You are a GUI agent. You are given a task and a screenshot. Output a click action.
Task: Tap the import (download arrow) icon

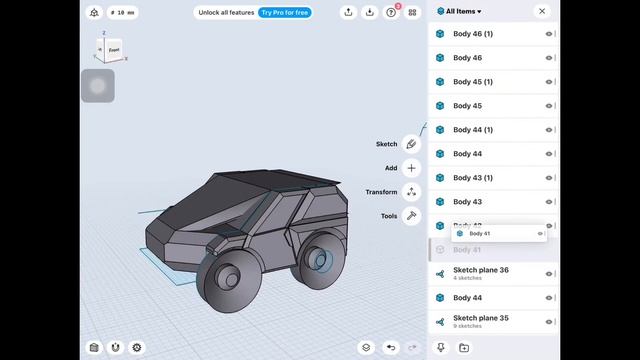pos(369,13)
